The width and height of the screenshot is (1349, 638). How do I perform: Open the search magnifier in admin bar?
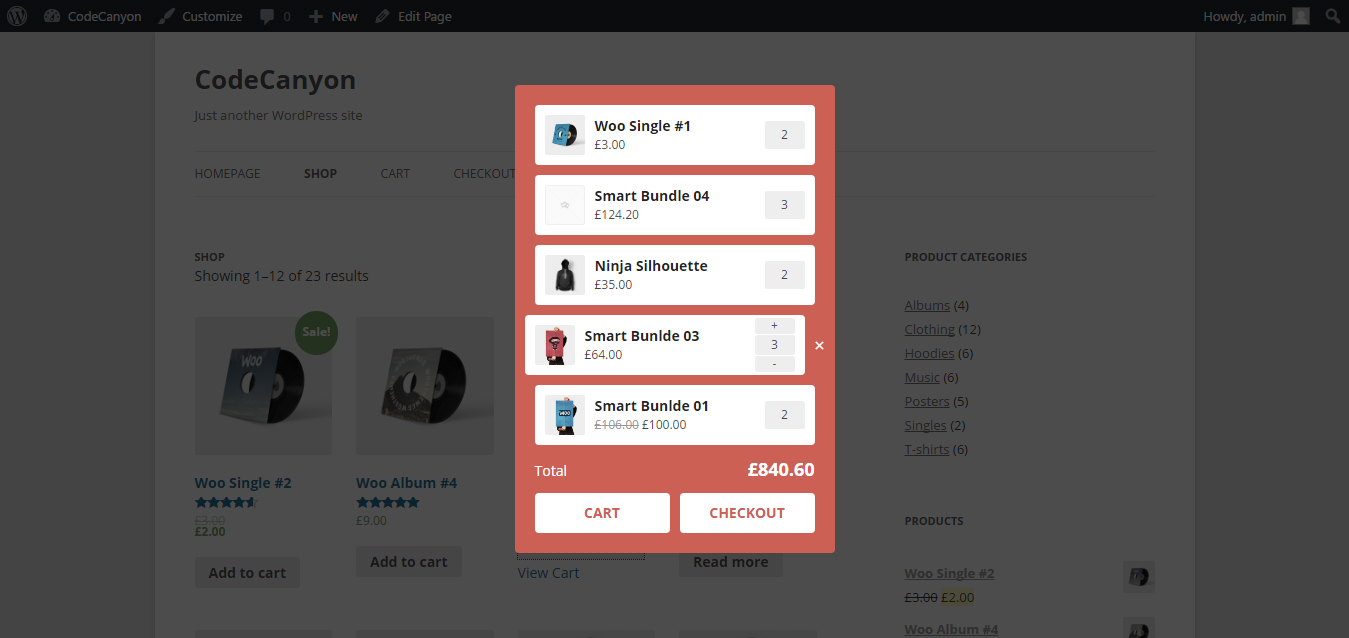pyautogui.click(x=1332, y=16)
